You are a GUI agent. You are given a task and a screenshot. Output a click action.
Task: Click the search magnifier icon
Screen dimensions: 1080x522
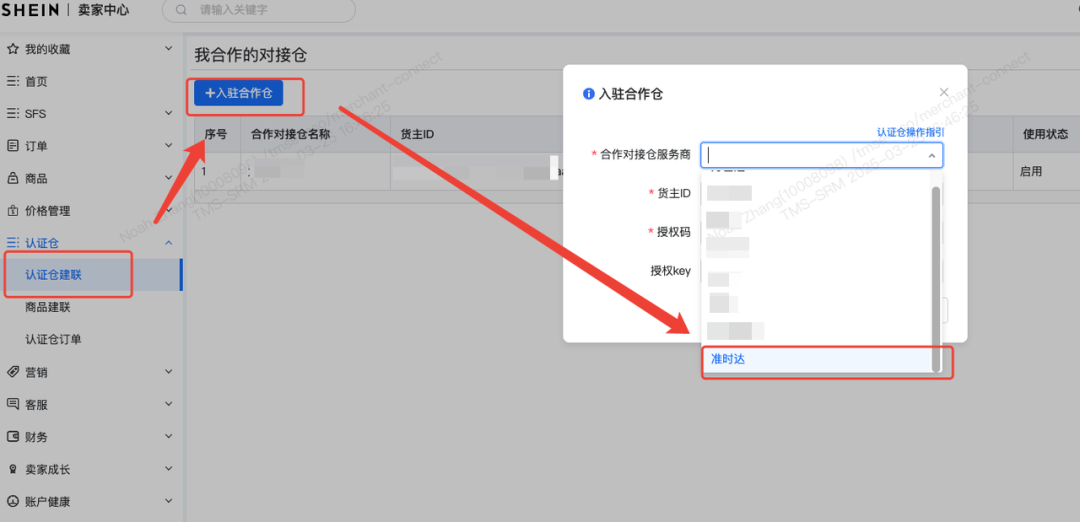[181, 11]
